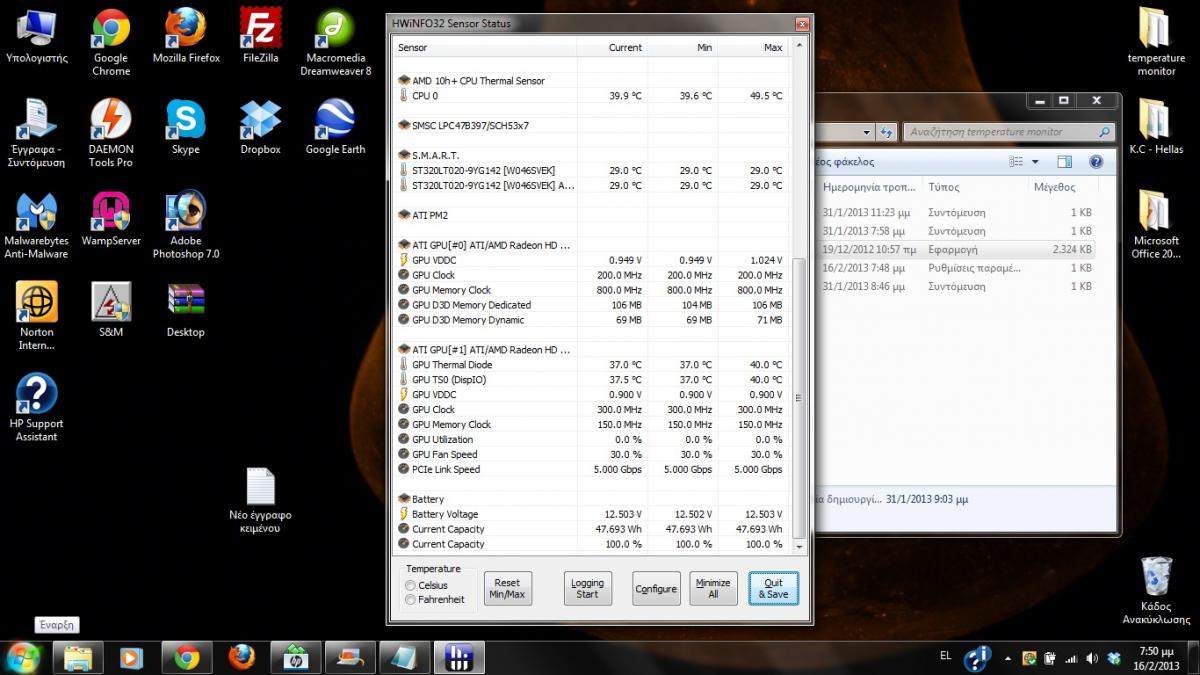Image resolution: width=1200 pixels, height=675 pixels.
Task: Select CPU 0 sensor row
Action: click(591, 96)
